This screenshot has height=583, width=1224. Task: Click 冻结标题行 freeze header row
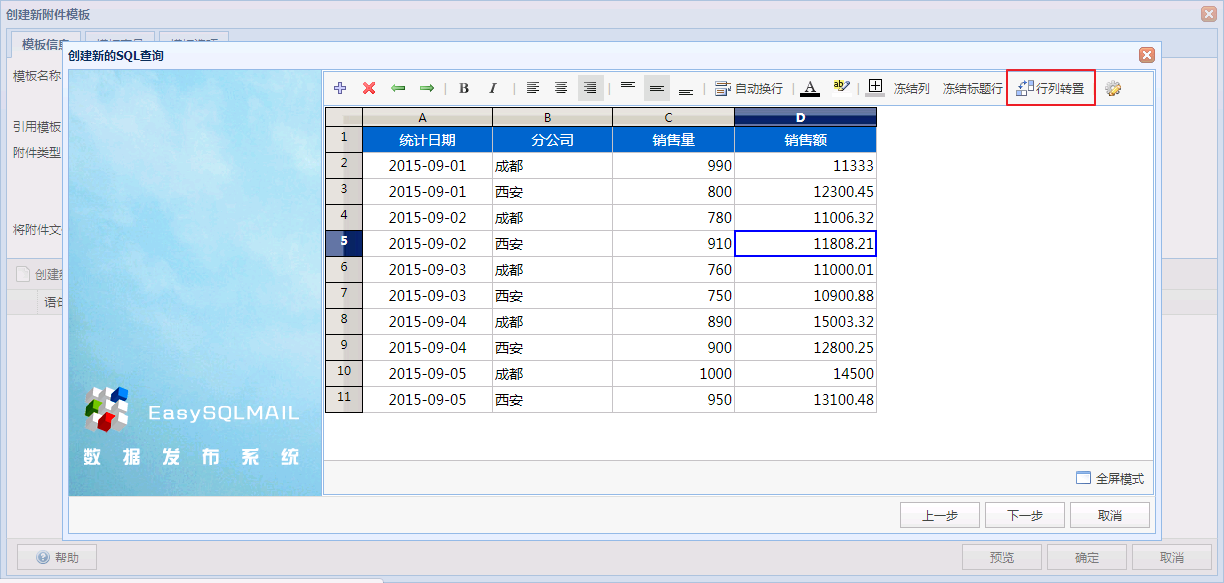coord(972,88)
